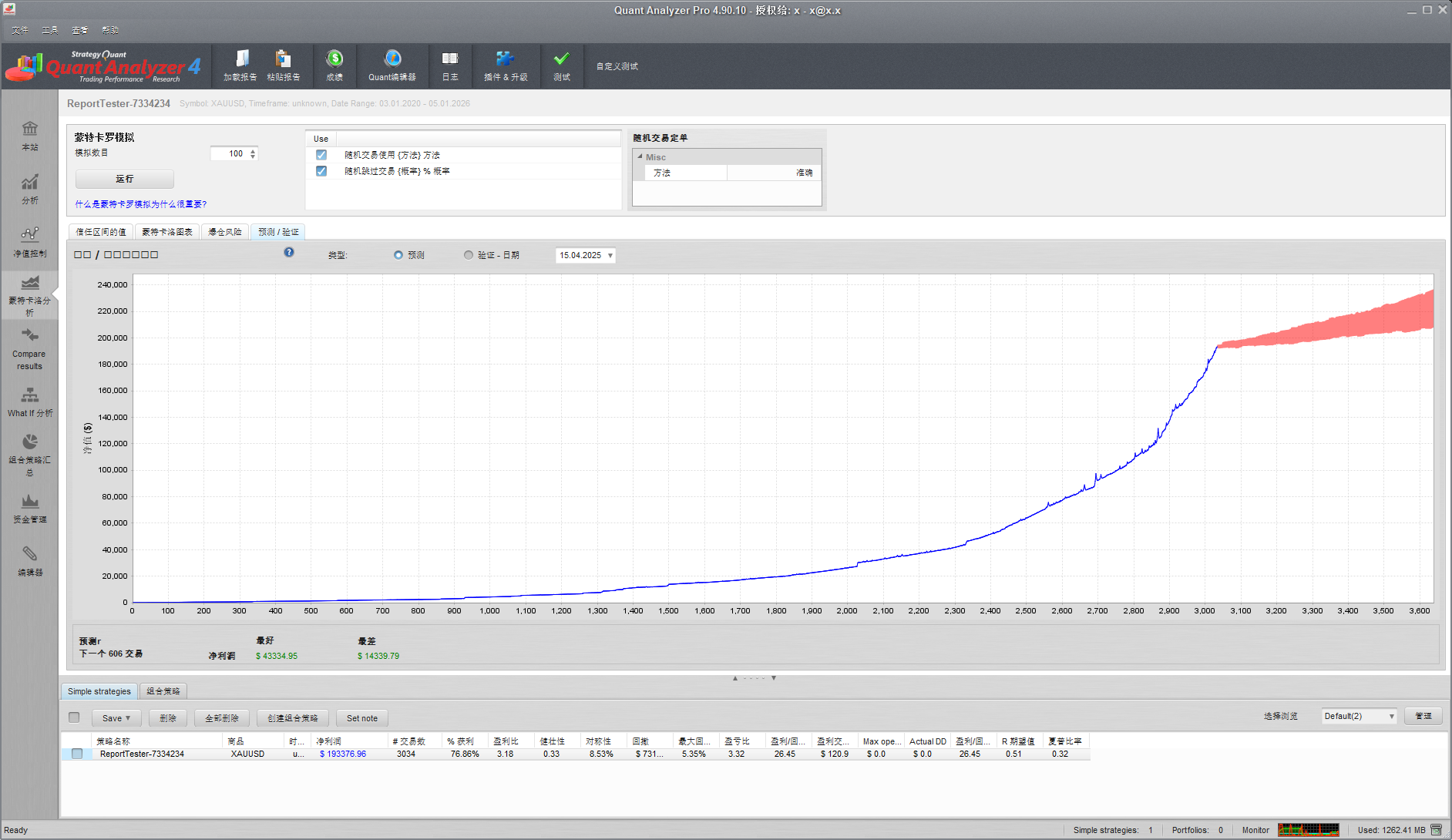Open the 工具 menu

click(50, 30)
